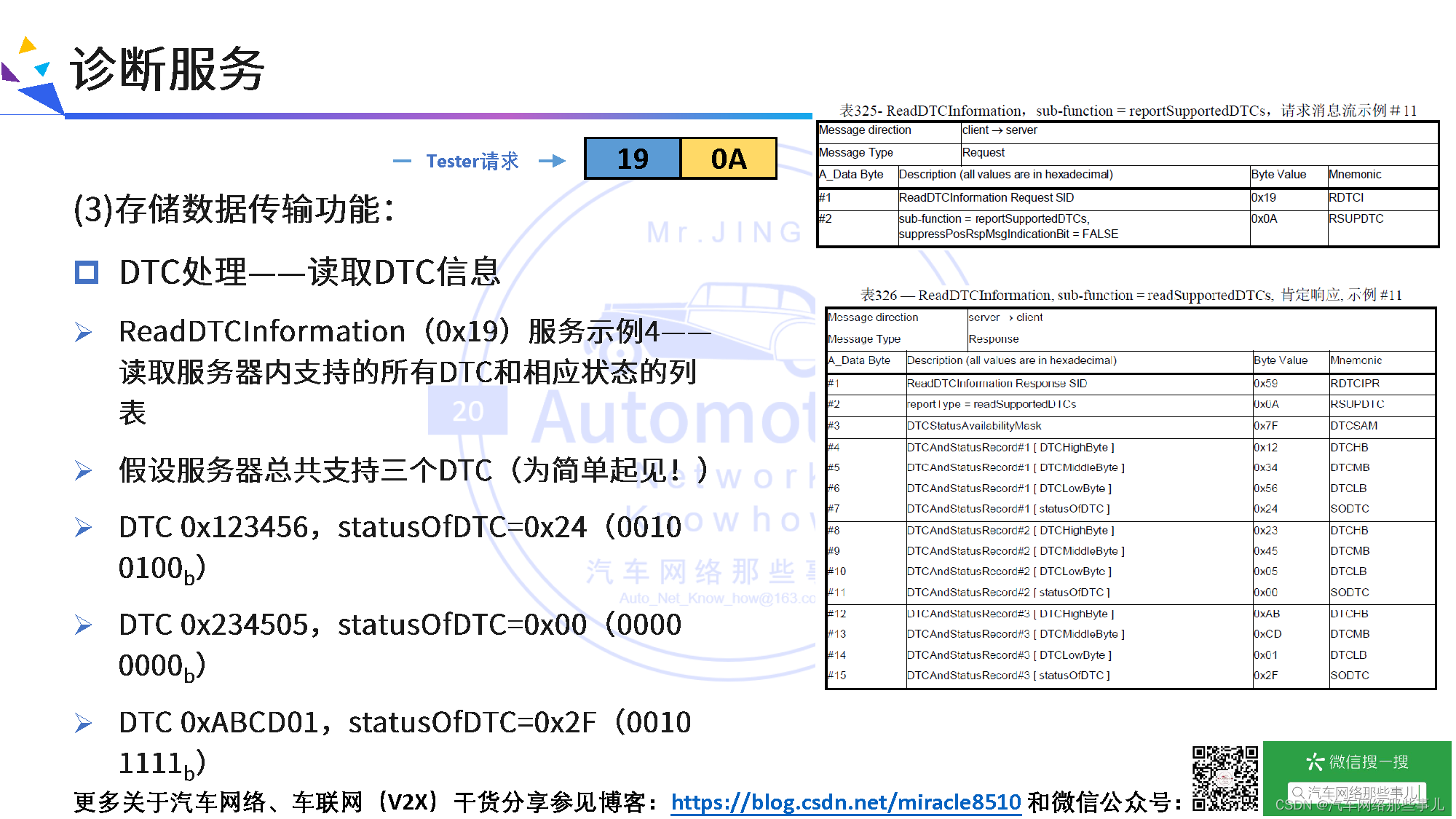Screen dimensions: 1456x819
Task: Click arrow bullet before DTC 0x123456
Action: 84,528
